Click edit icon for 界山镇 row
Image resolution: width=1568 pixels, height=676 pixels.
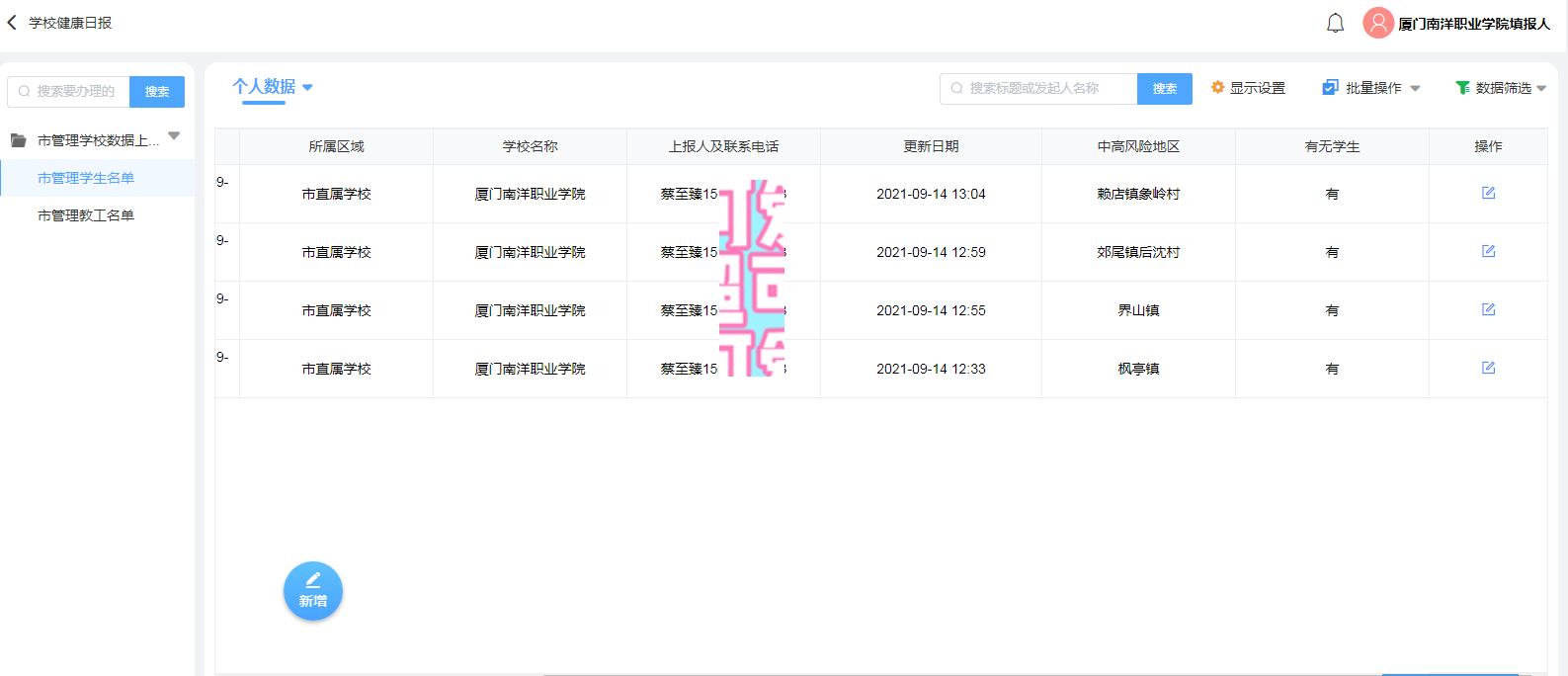(1488, 309)
